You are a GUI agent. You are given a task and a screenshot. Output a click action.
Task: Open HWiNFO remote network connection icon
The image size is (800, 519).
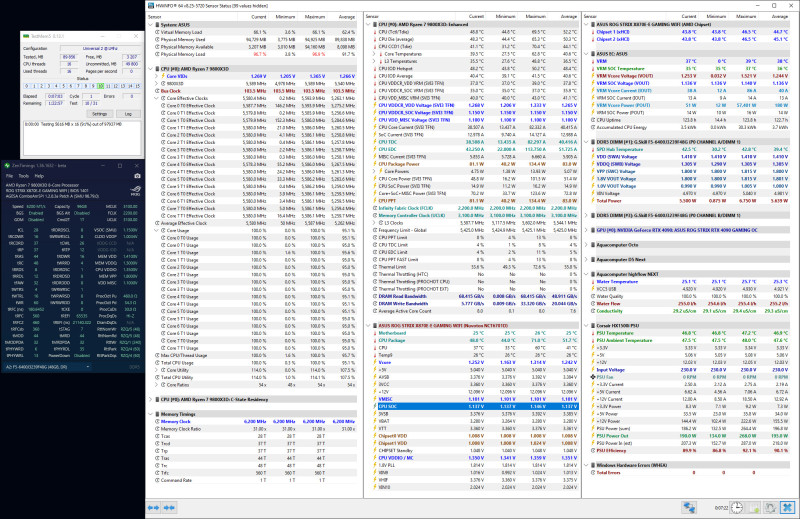[x=689, y=507]
